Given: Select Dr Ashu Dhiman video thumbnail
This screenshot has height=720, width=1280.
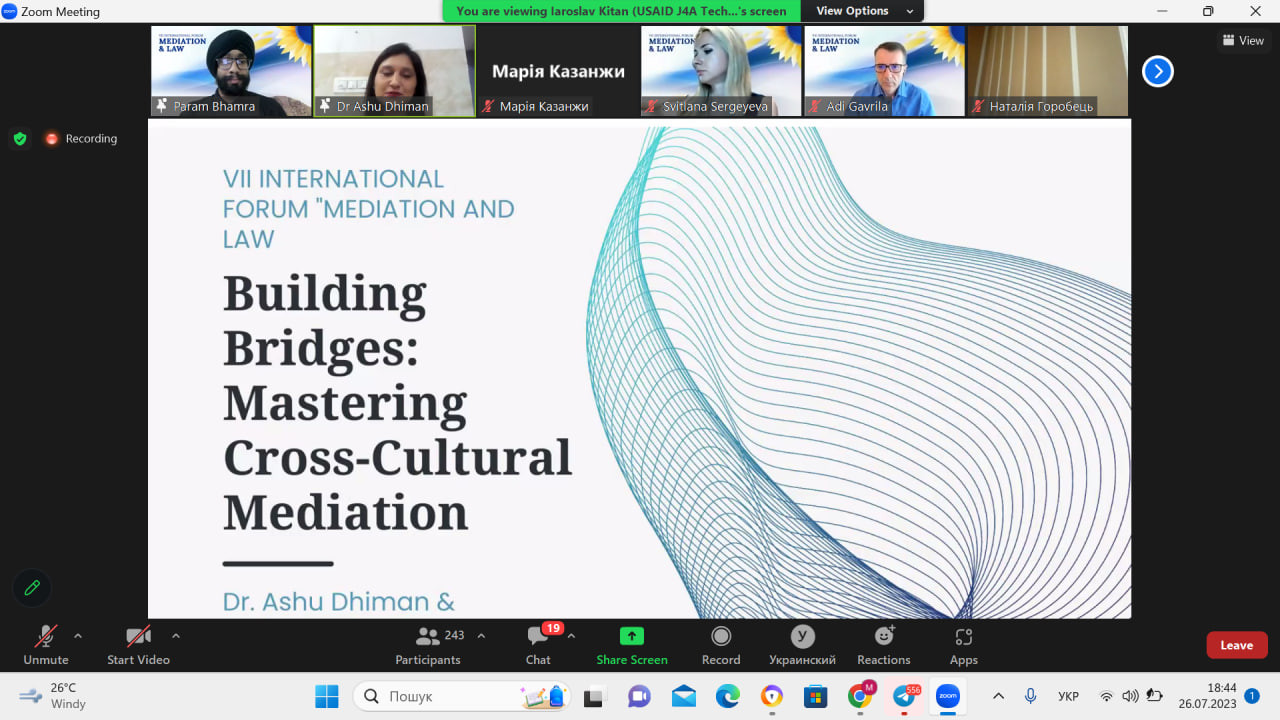Looking at the screenshot, I should tap(395, 70).
